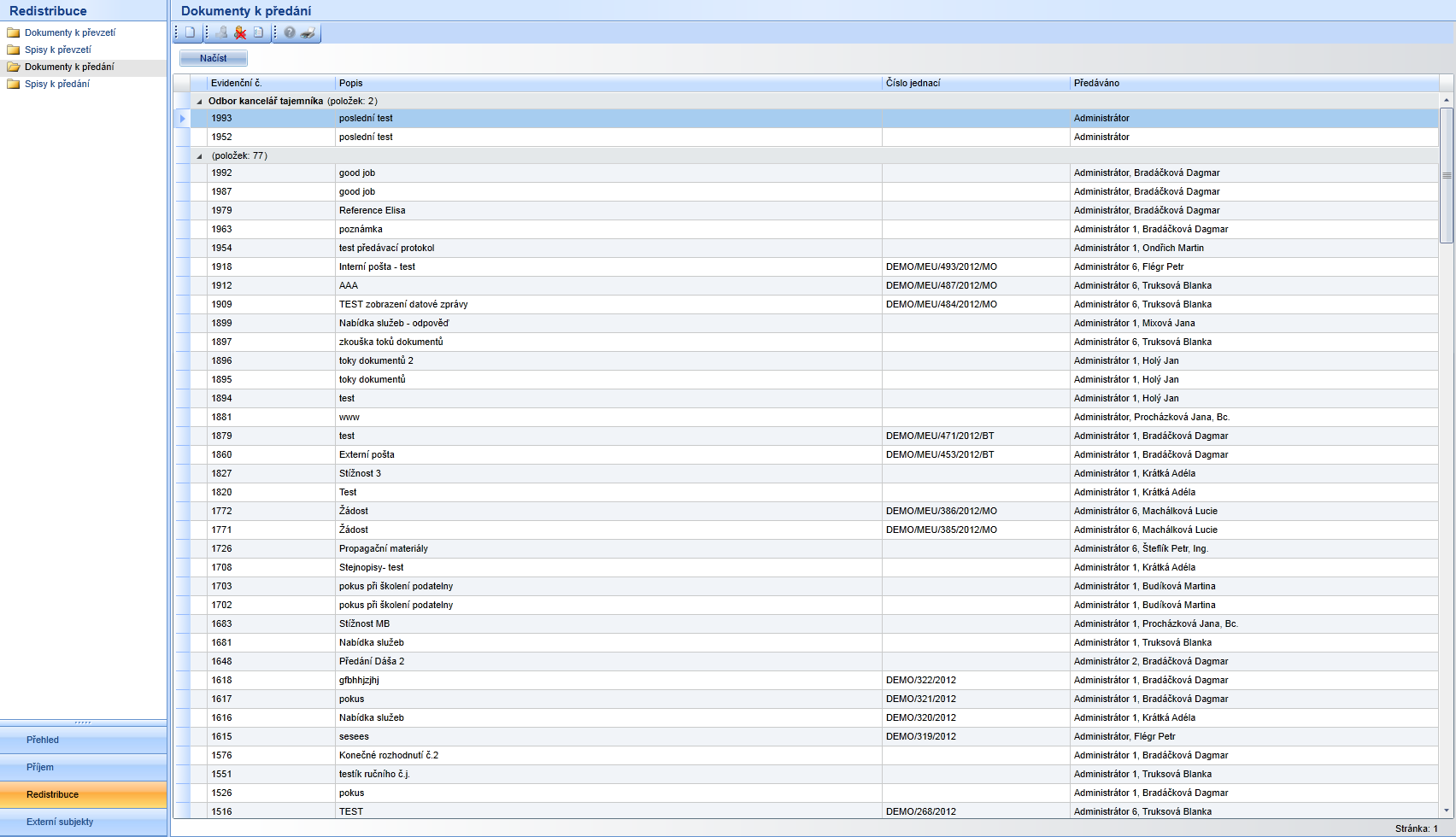Click the scrollbar up arrow
This screenshot has width=1456, height=837.
pyautogui.click(x=1447, y=100)
